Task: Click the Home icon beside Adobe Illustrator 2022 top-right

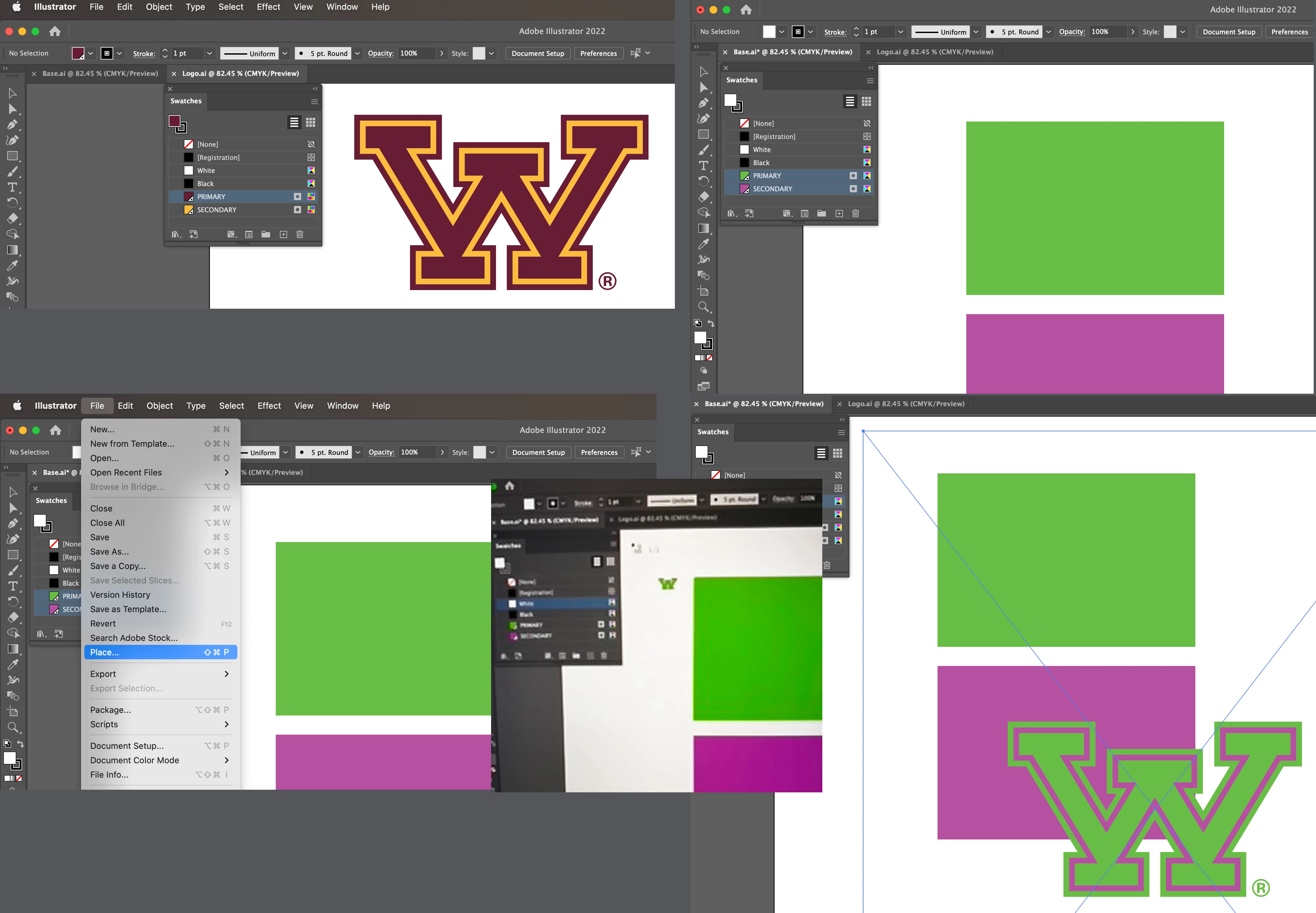Action: coord(746,10)
